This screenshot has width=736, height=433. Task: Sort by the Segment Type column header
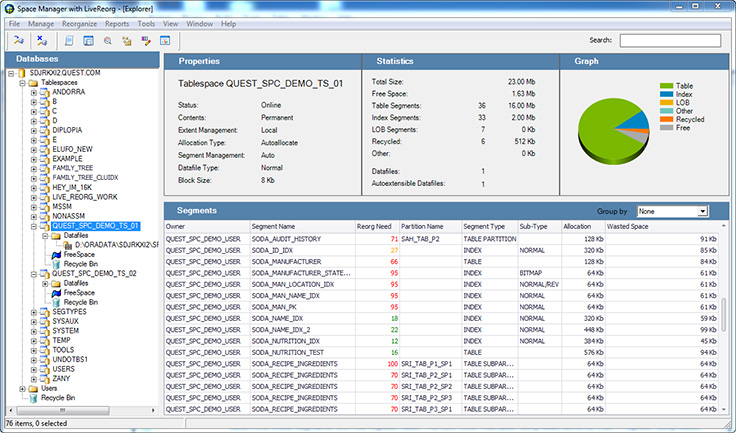(490, 226)
